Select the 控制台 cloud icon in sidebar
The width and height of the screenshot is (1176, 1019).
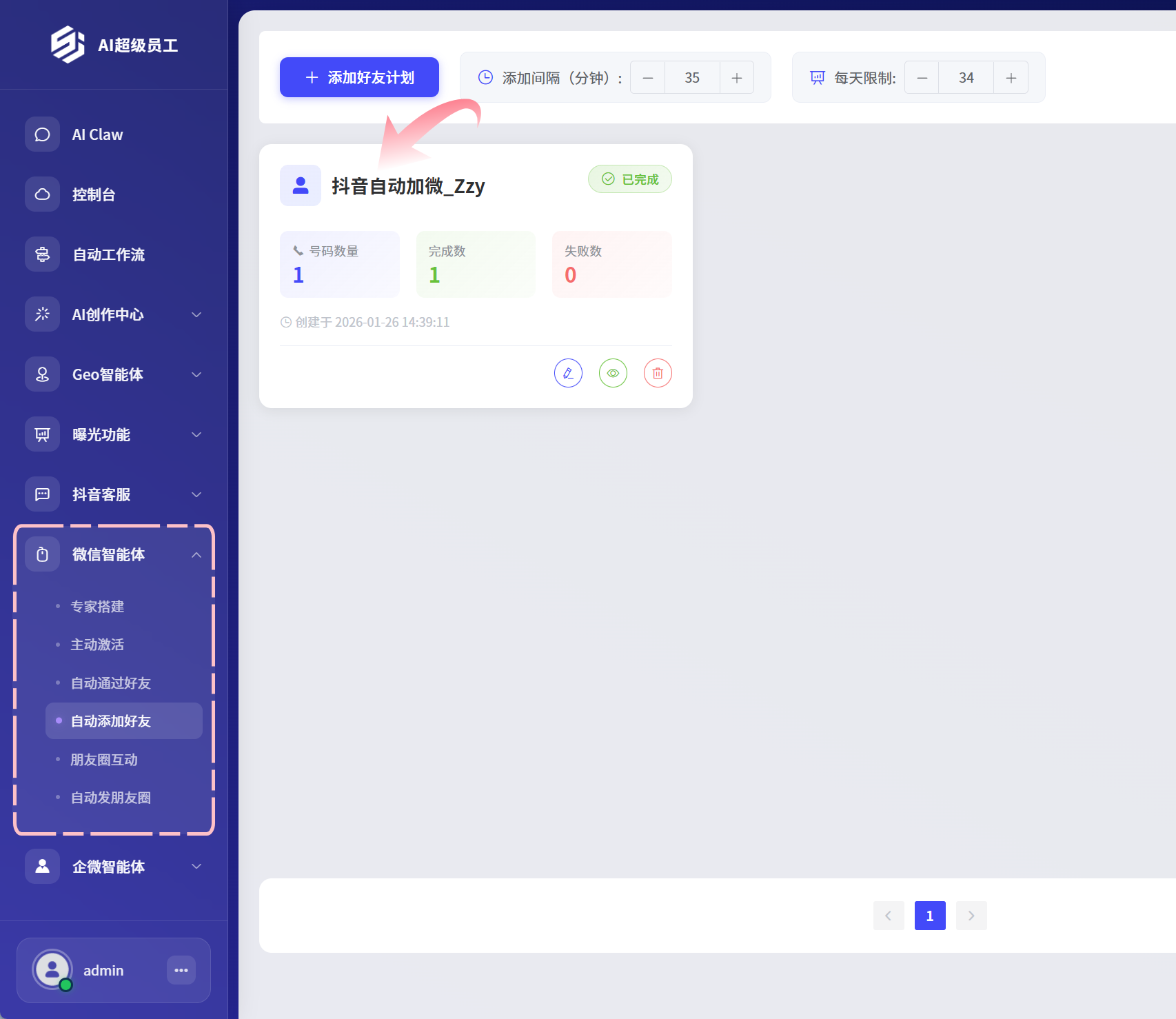(42, 194)
